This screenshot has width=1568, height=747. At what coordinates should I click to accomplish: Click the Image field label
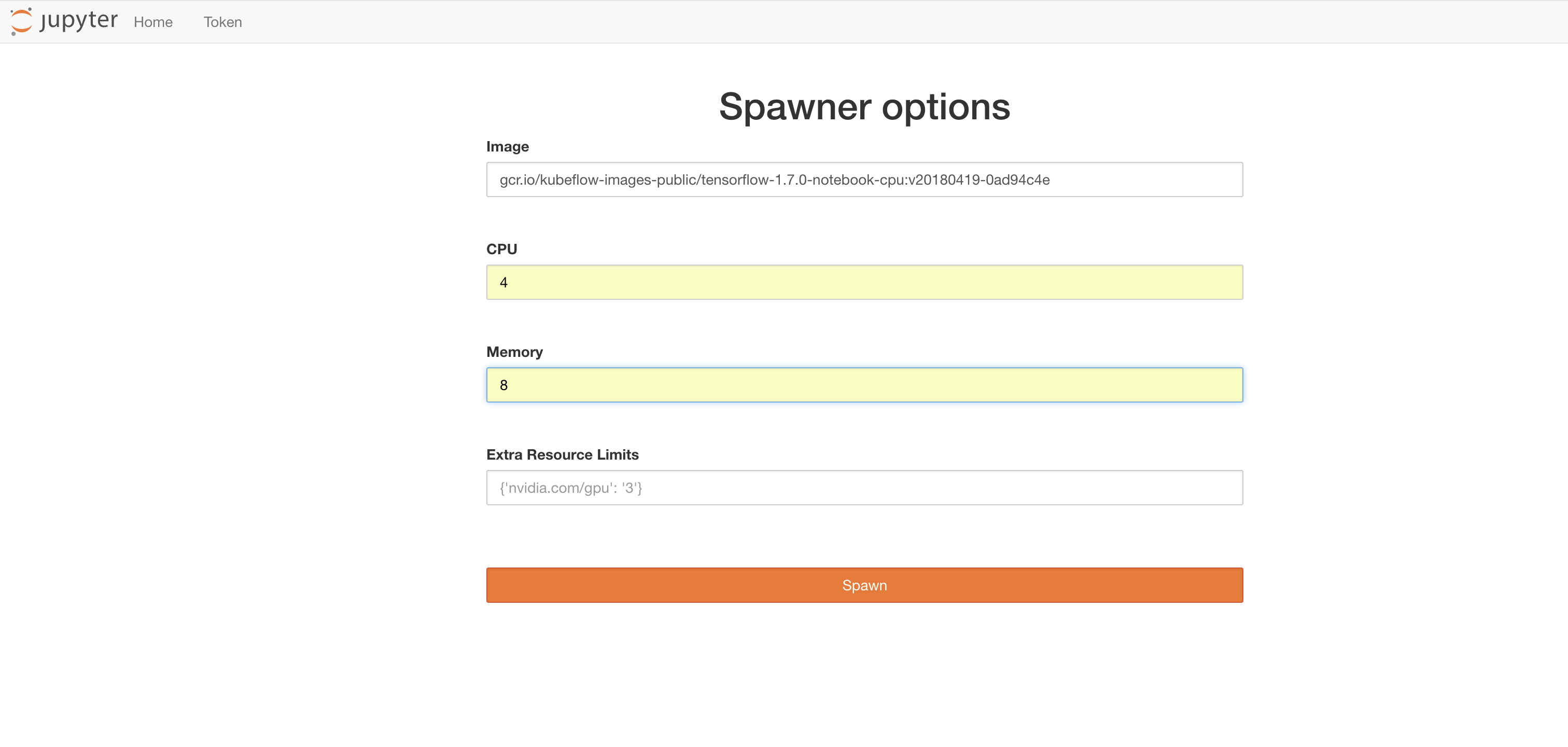[507, 147]
